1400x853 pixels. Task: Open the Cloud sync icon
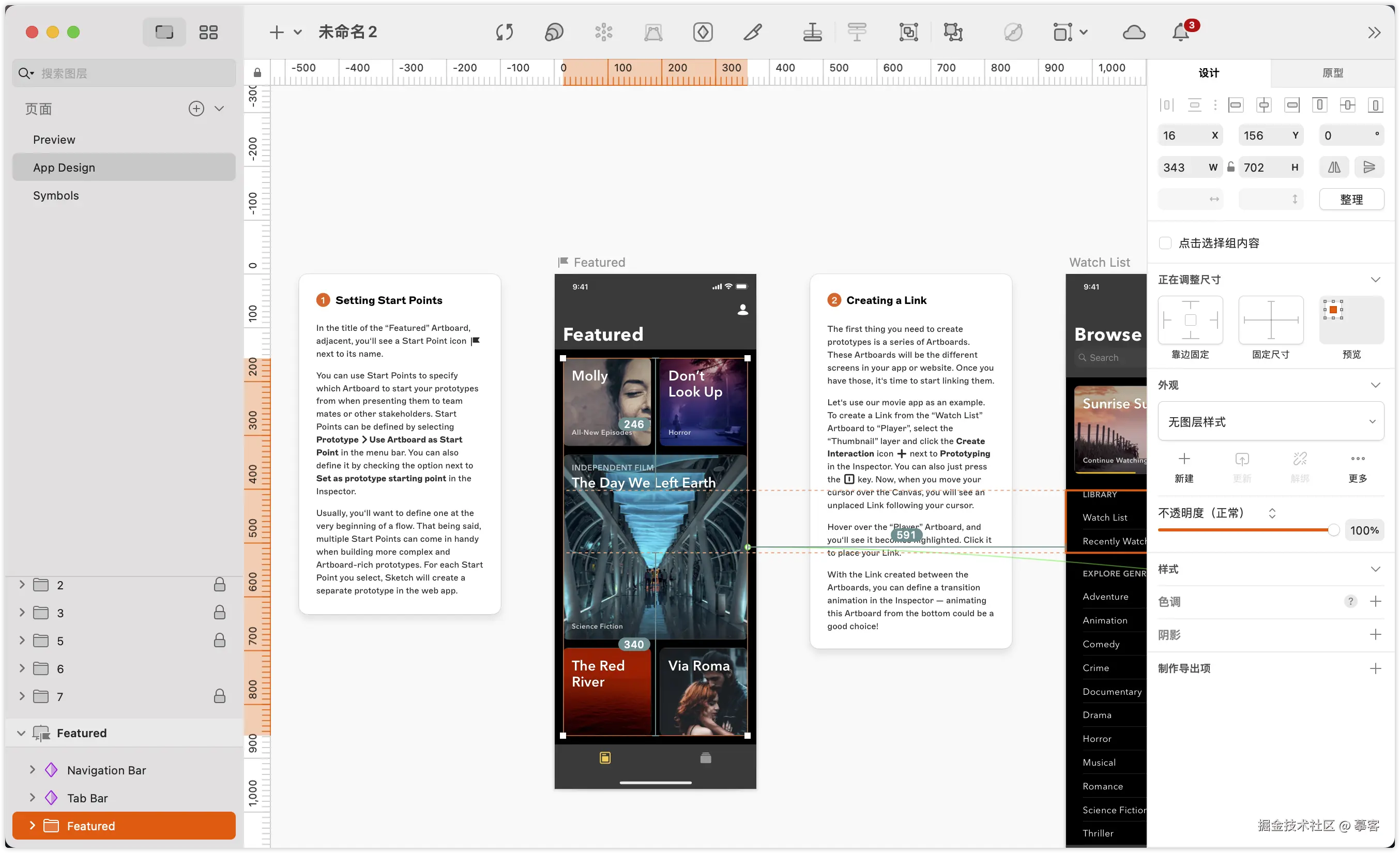[1134, 33]
